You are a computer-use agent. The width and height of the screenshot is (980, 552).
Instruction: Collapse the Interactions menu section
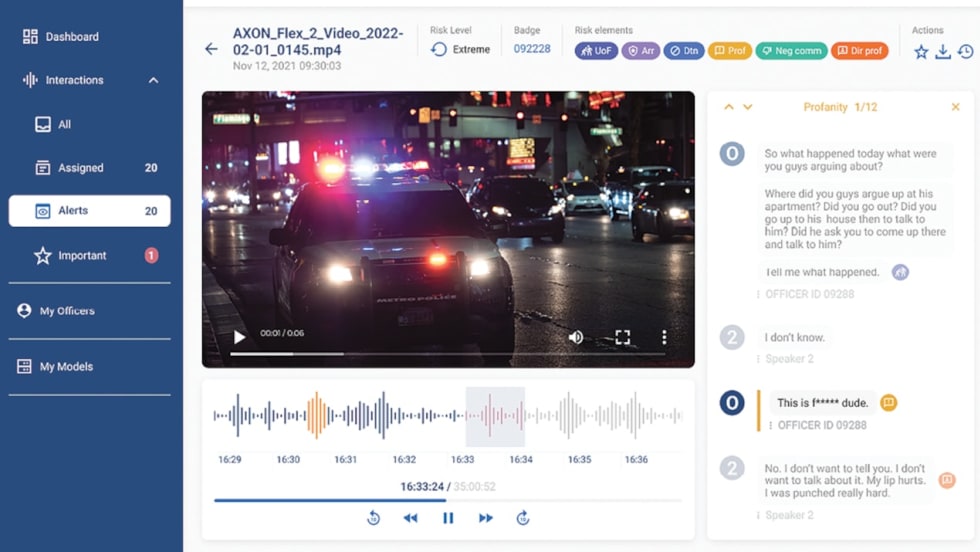point(153,80)
